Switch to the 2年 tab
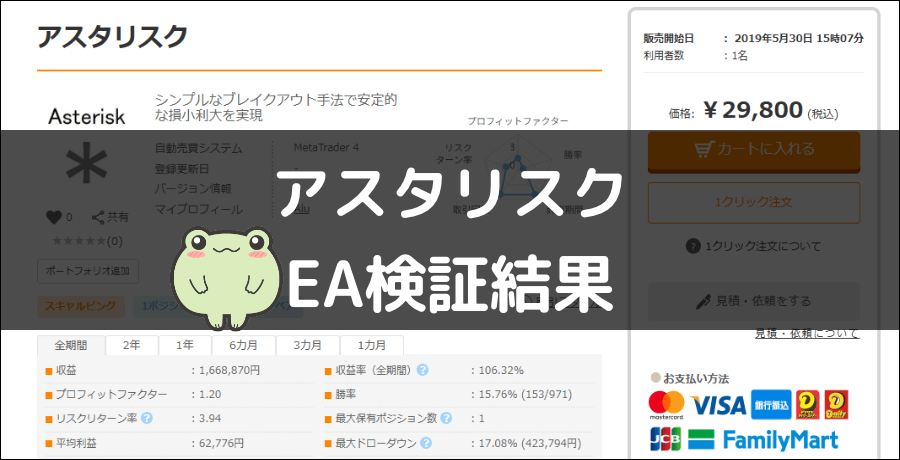This screenshot has width=900, height=460. (132, 345)
